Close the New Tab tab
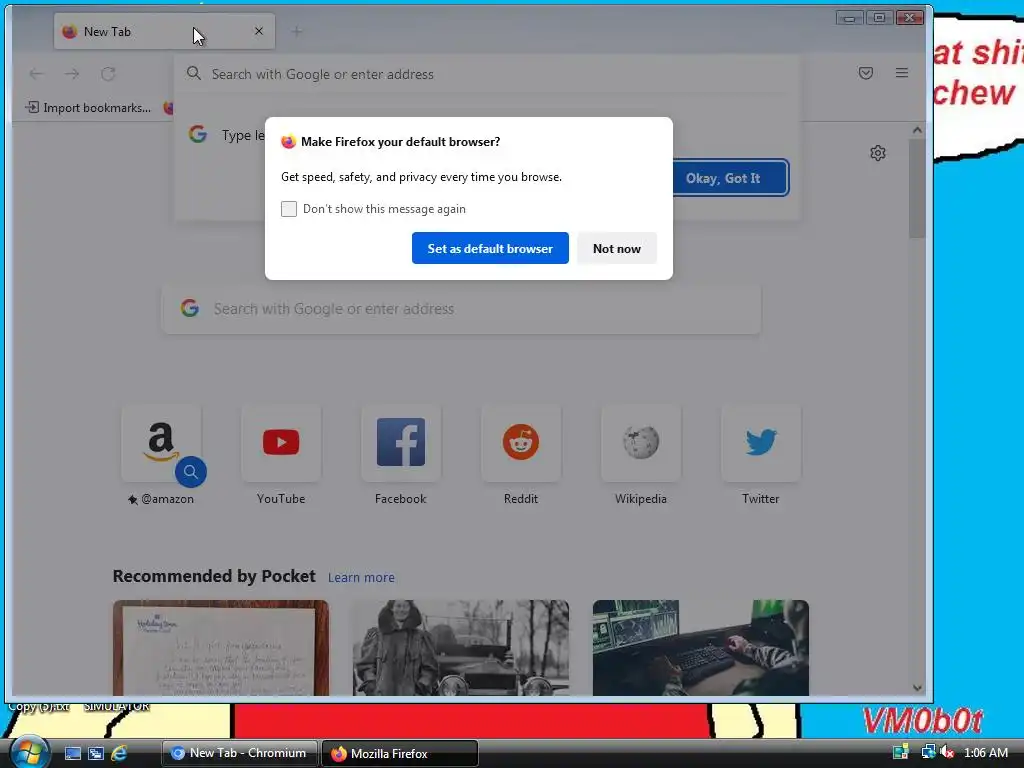 pyautogui.click(x=259, y=31)
